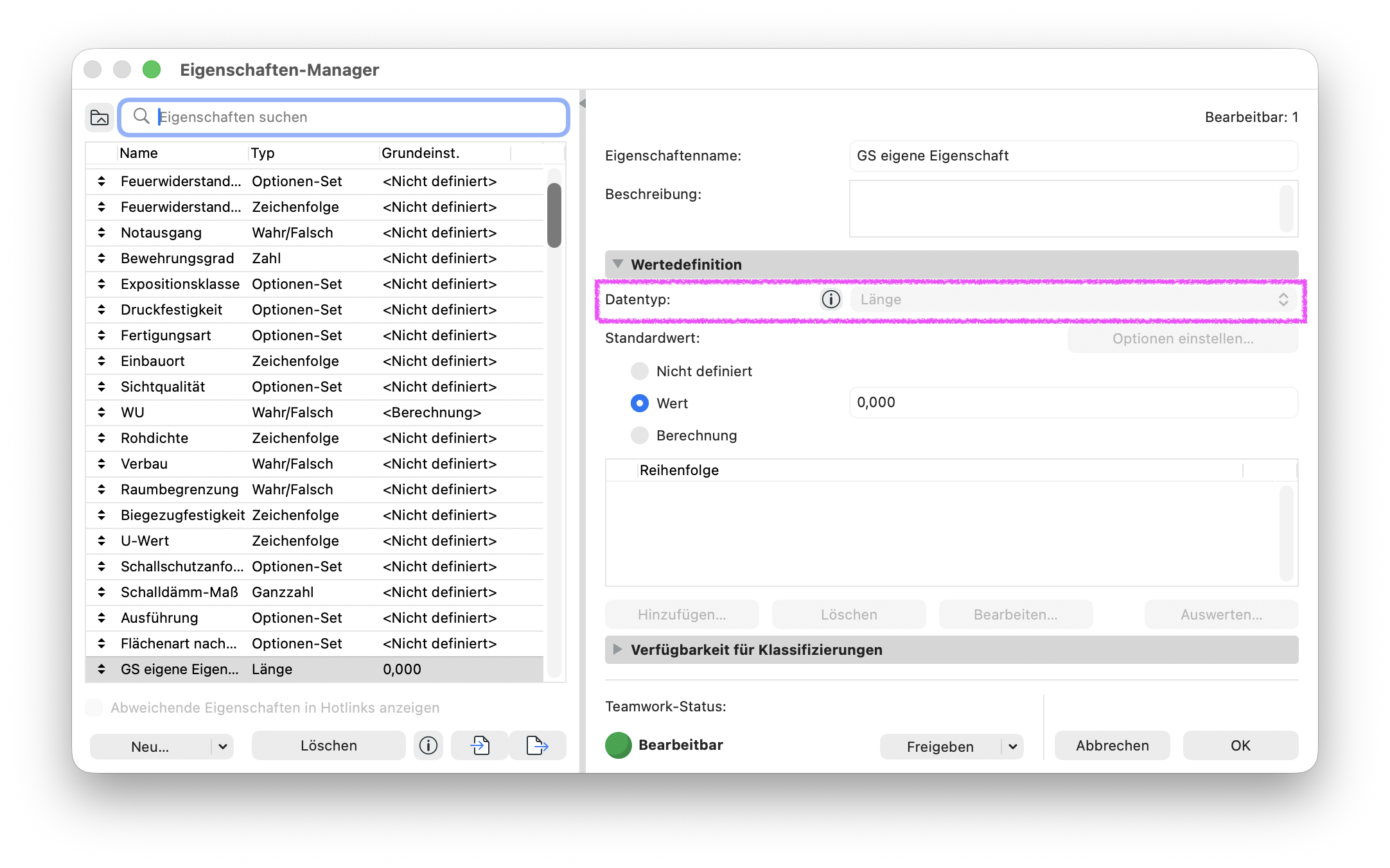Sort list by Grundeinst. column header
This screenshot has height=868, width=1390.
click(445, 153)
